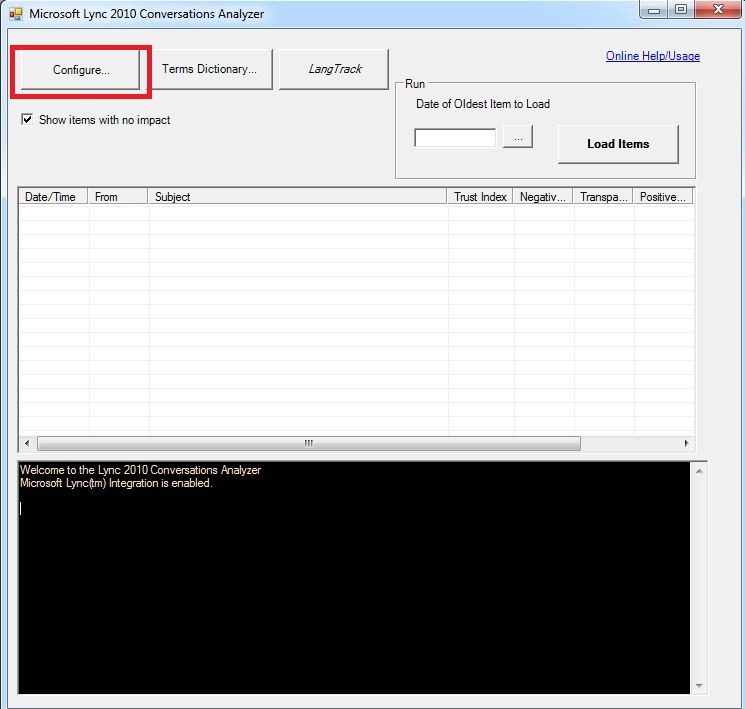Click the Load Items button
The image size is (745, 709).
point(618,144)
